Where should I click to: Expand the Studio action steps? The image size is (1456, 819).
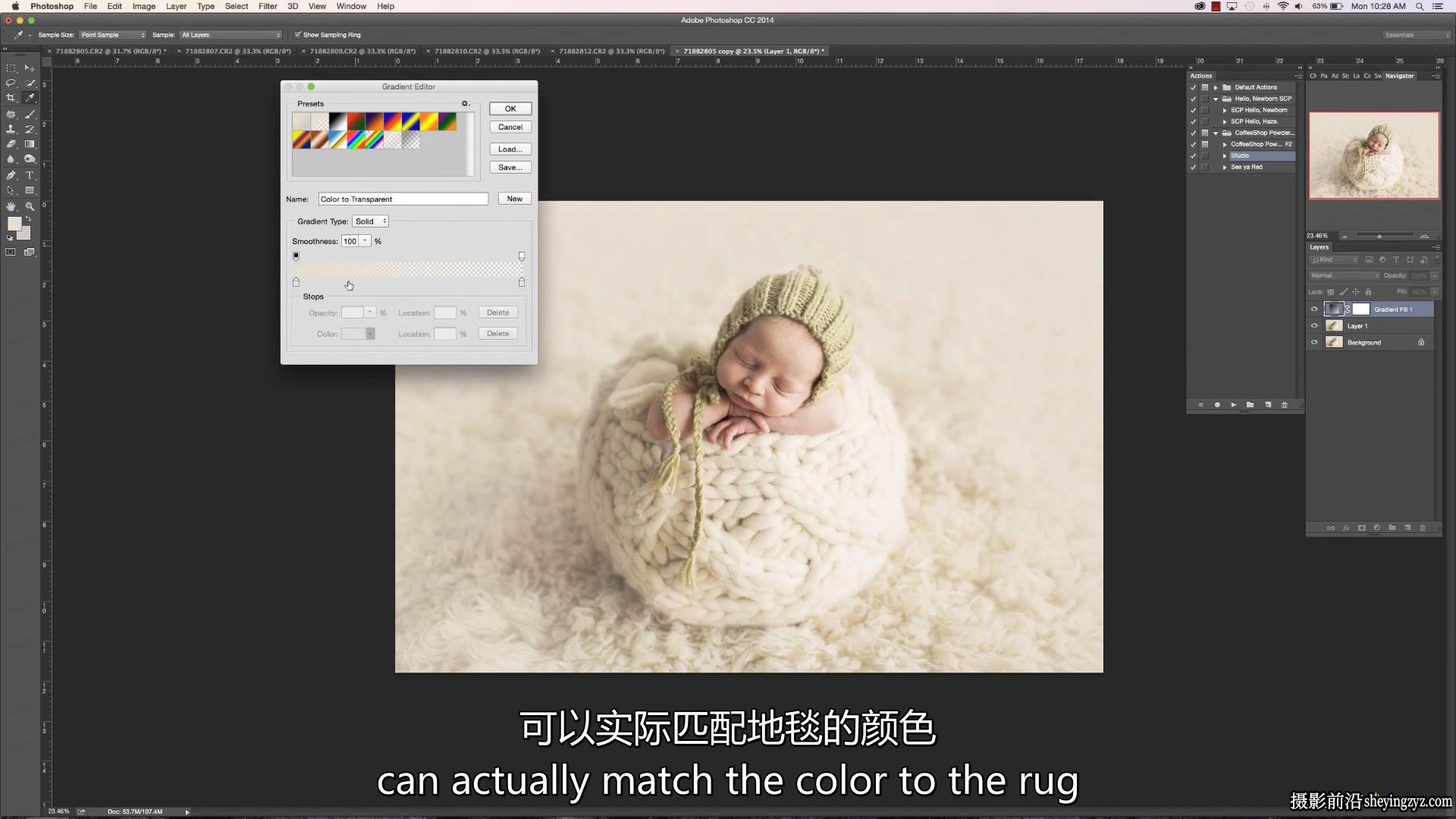coord(1225,155)
